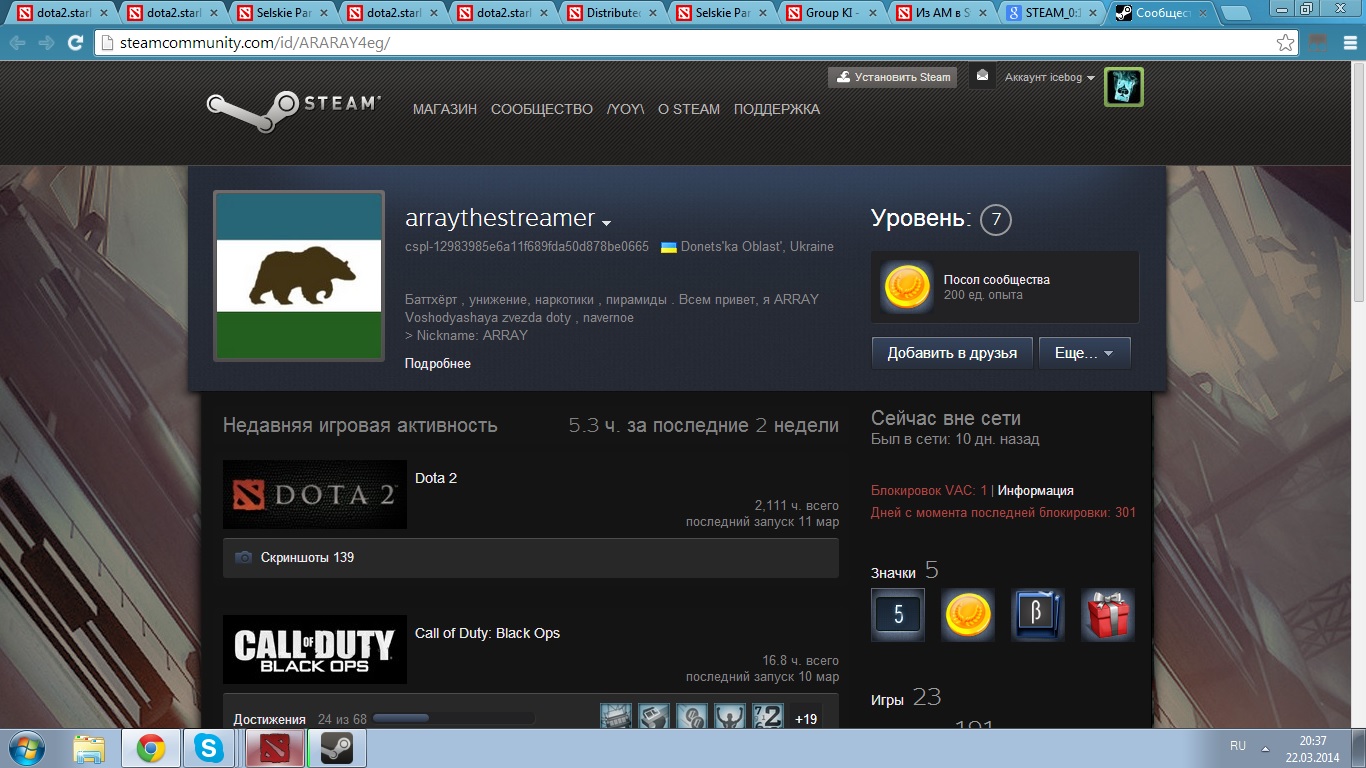Switch to the STEAM_0:1 tab
1366x768 pixels.
(x=1052, y=13)
